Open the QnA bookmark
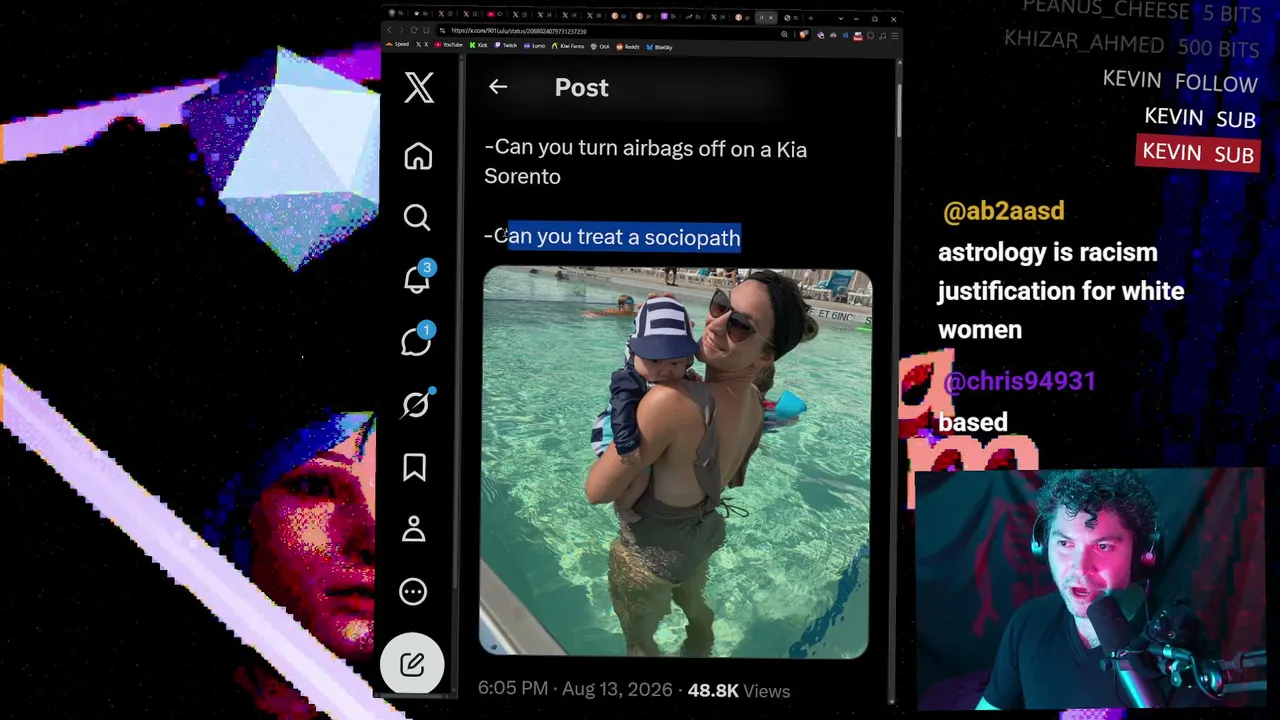The image size is (1280, 720). coord(601,46)
